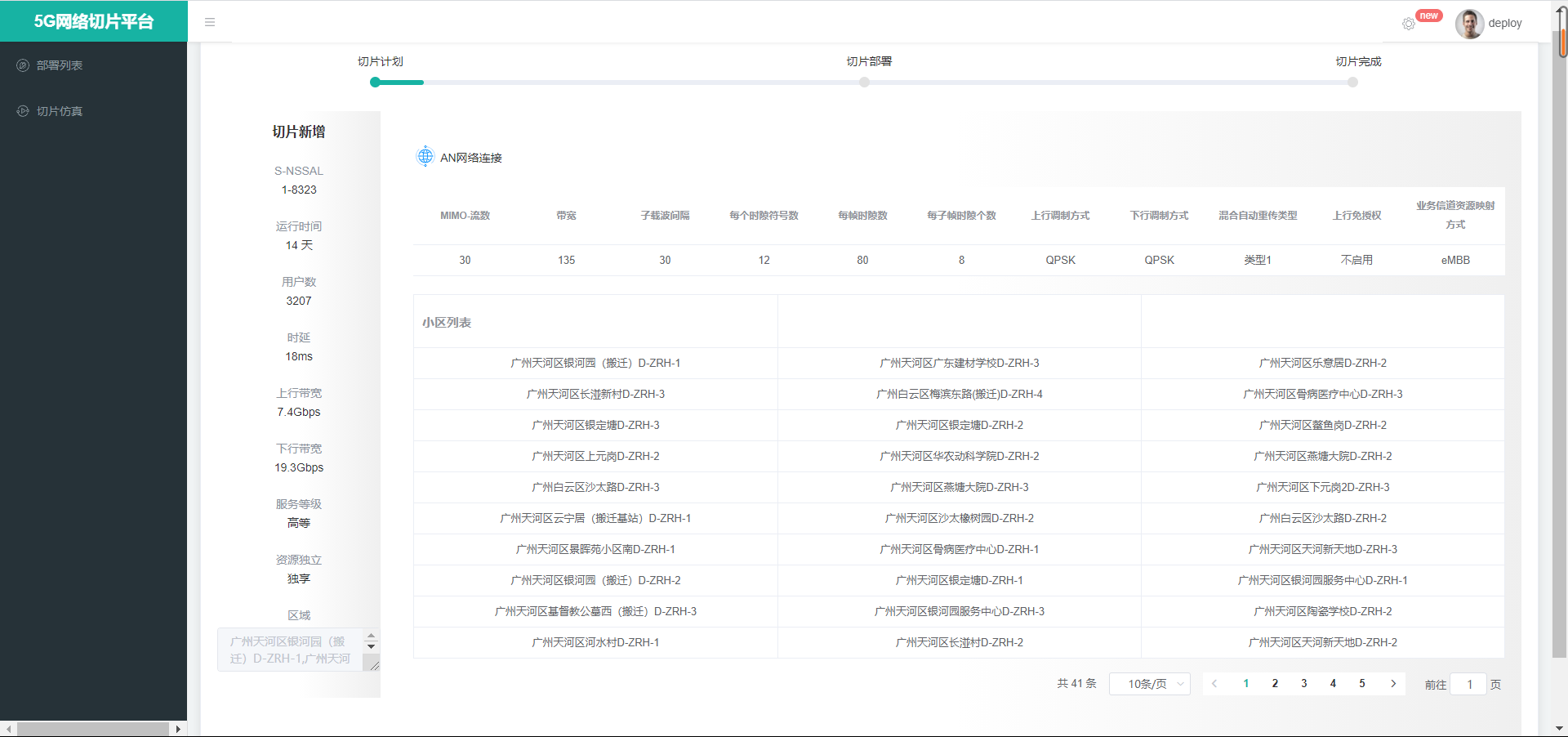Click cell 广州天河区云宁居（搬迁基站）D-ZRH-1
The width and height of the screenshot is (1568, 737).
[595, 518]
